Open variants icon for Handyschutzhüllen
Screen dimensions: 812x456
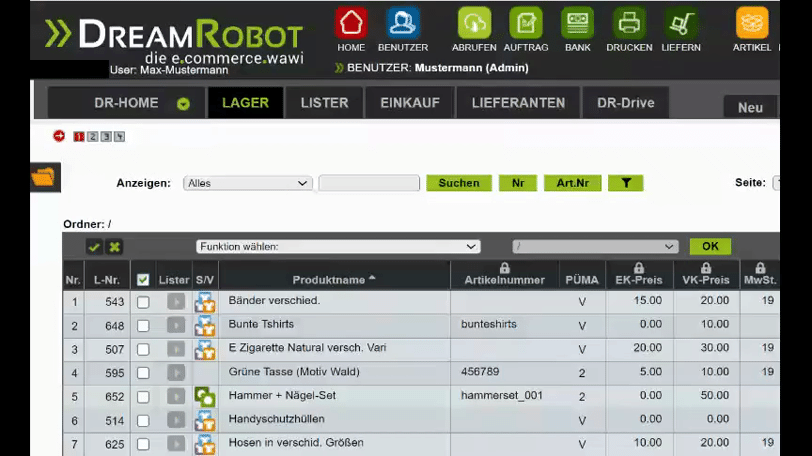point(205,420)
